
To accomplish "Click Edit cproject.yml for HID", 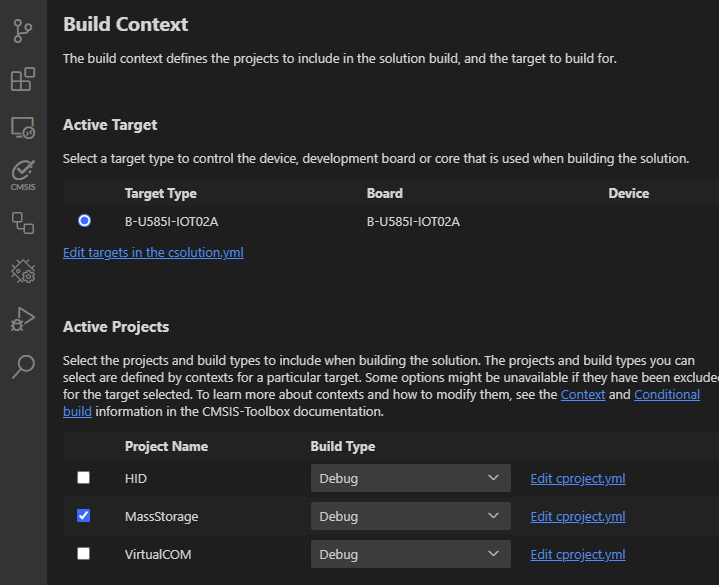I will (x=577, y=478).
